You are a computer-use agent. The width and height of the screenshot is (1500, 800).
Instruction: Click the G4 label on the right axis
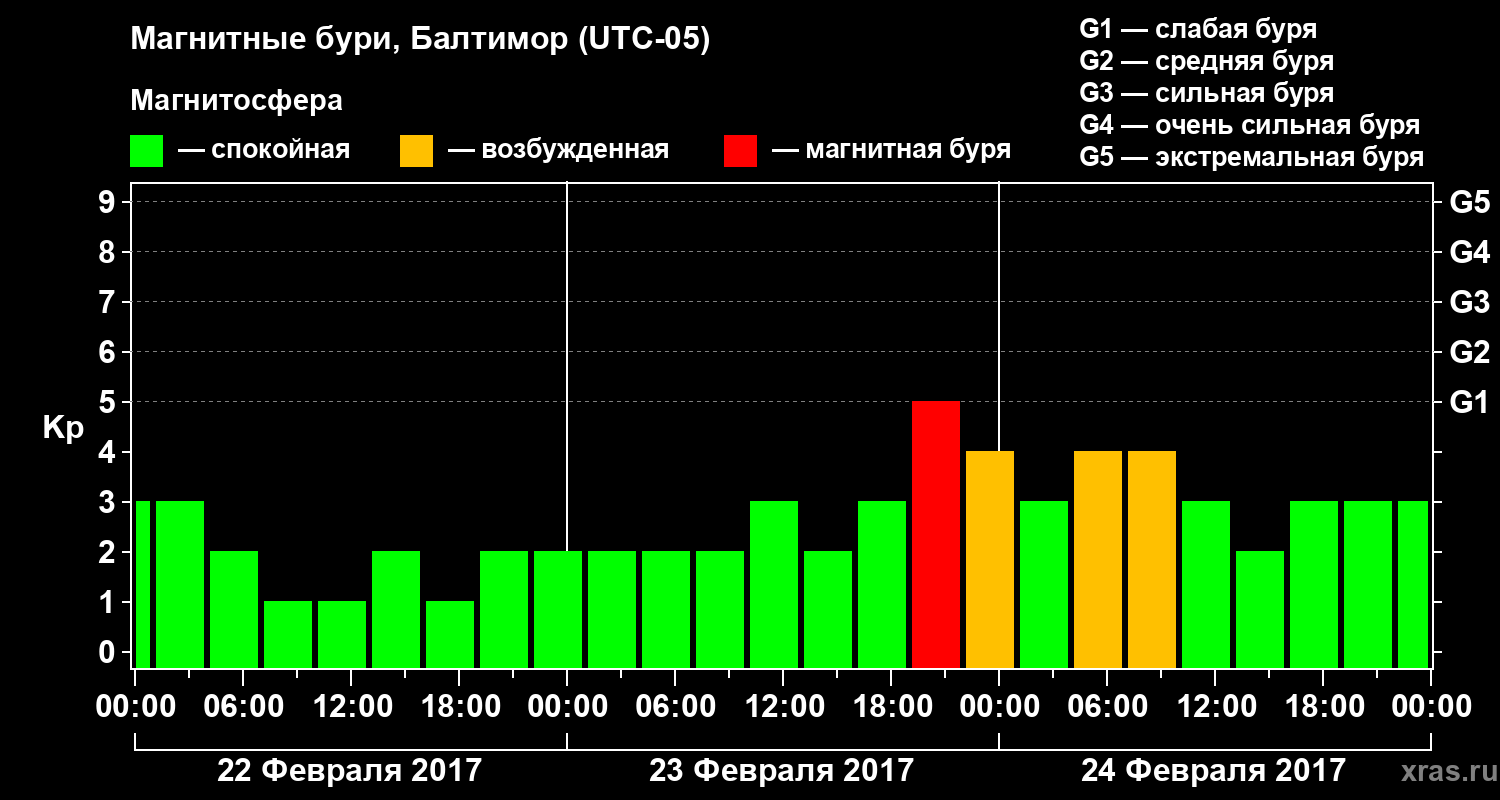(1469, 252)
